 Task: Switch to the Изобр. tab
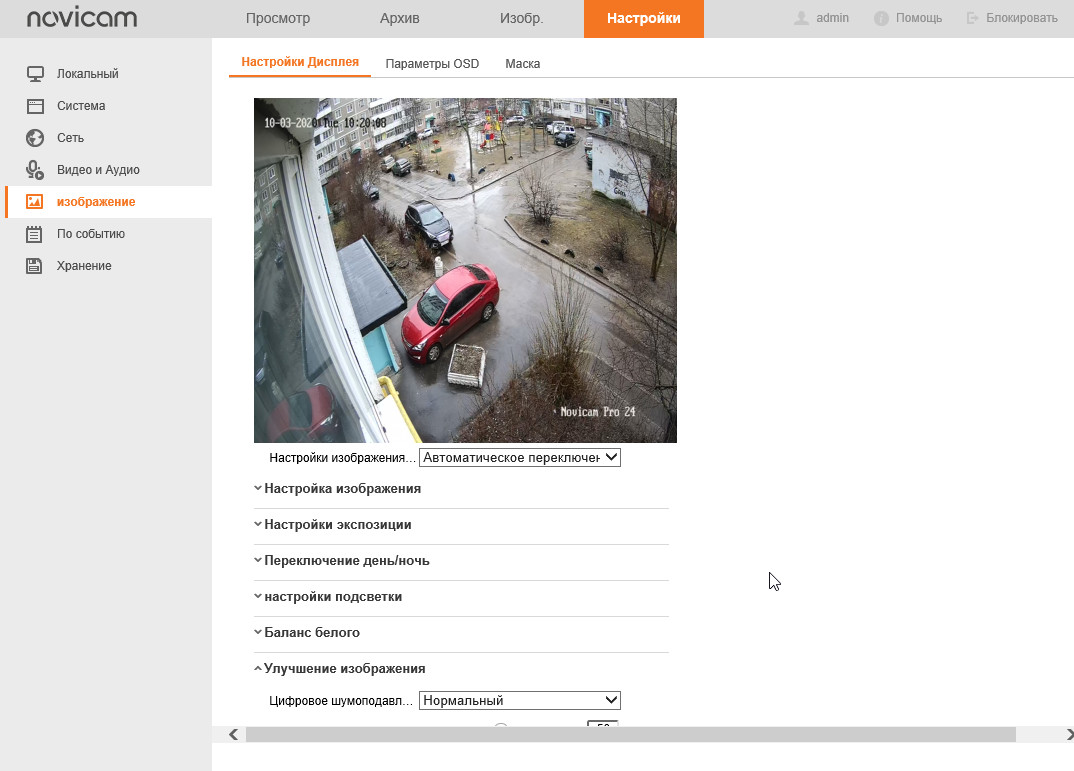521,18
